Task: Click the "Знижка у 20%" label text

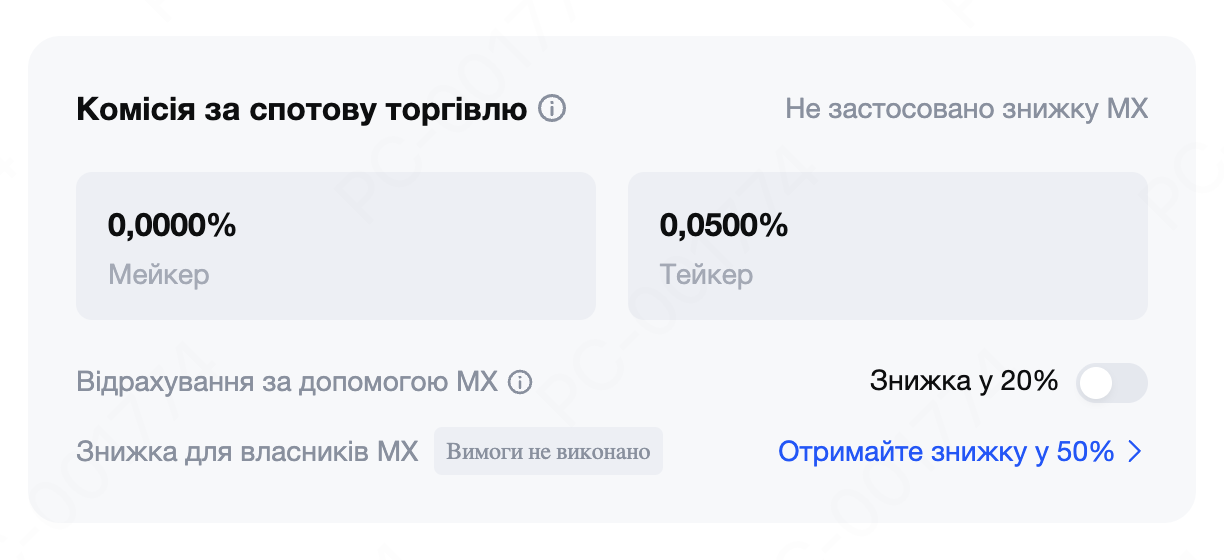Action: [964, 381]
